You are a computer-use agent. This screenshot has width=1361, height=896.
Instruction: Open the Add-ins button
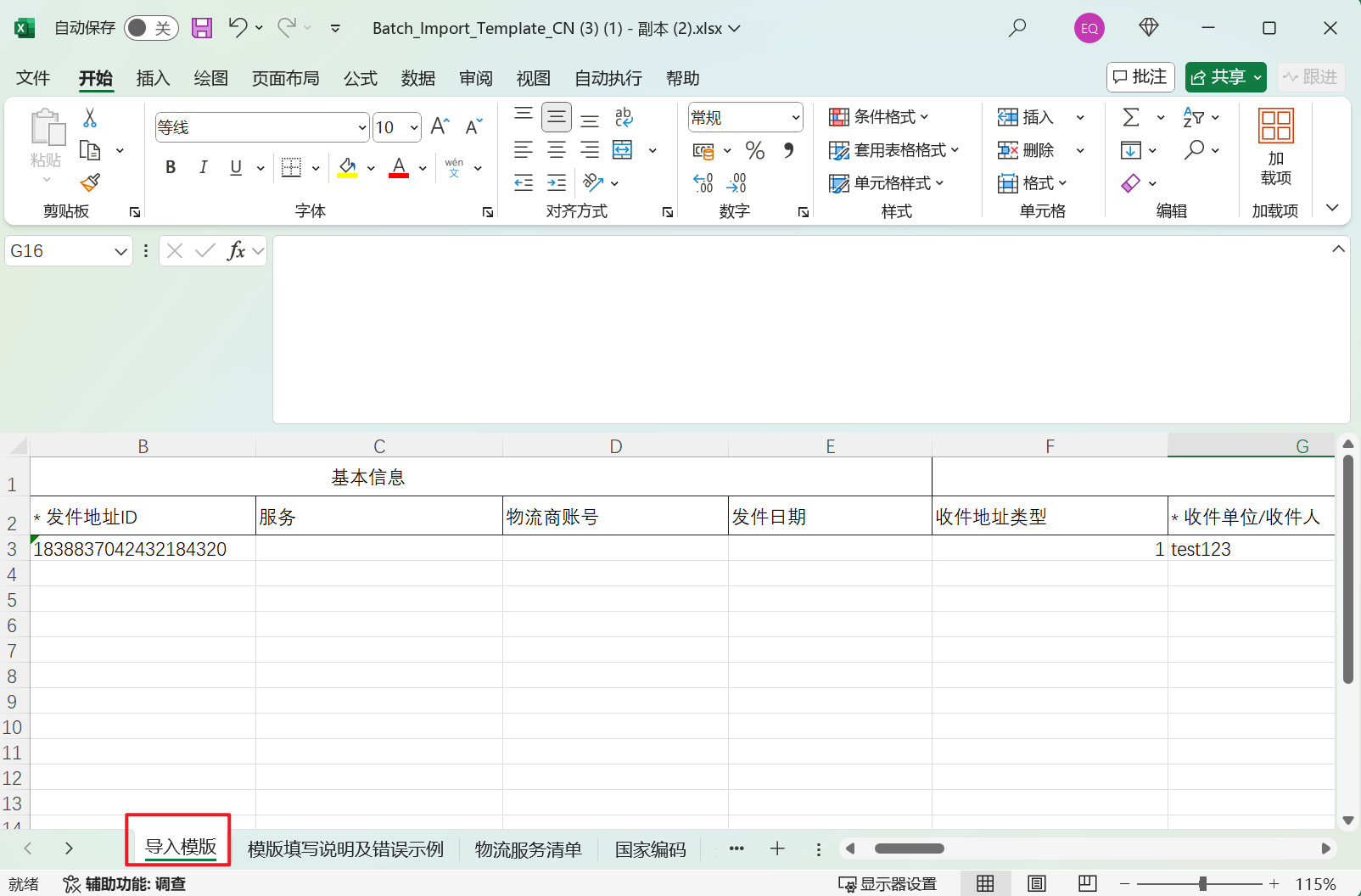tap(1276, 147)
